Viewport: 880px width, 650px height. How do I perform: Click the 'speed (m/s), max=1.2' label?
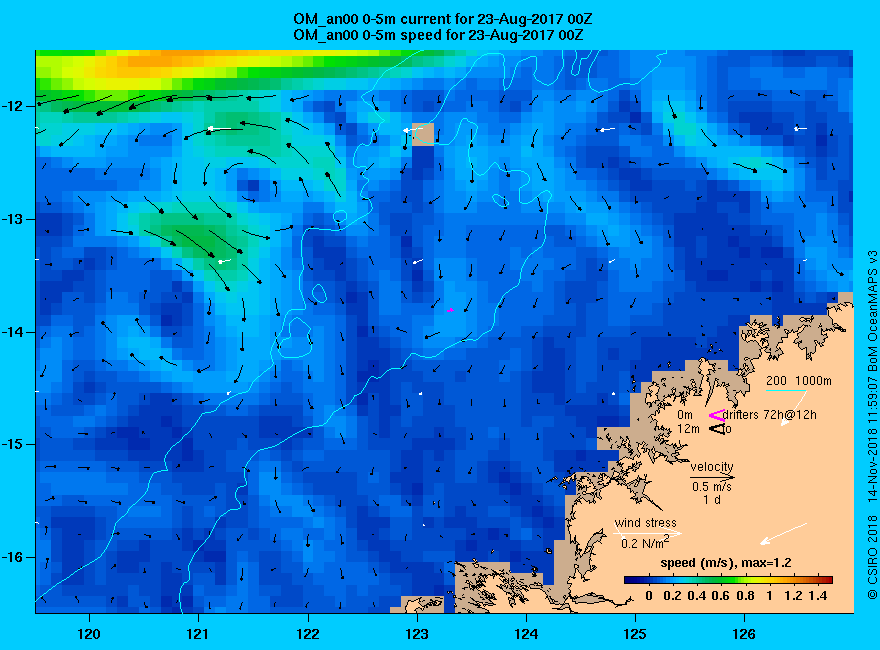726,563
